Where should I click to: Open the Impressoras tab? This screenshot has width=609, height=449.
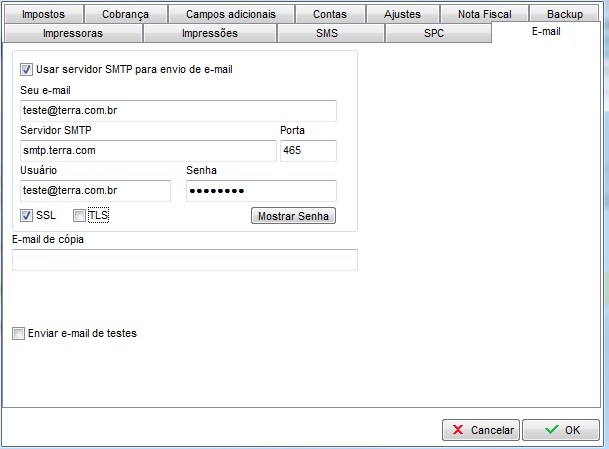(73, 33)
